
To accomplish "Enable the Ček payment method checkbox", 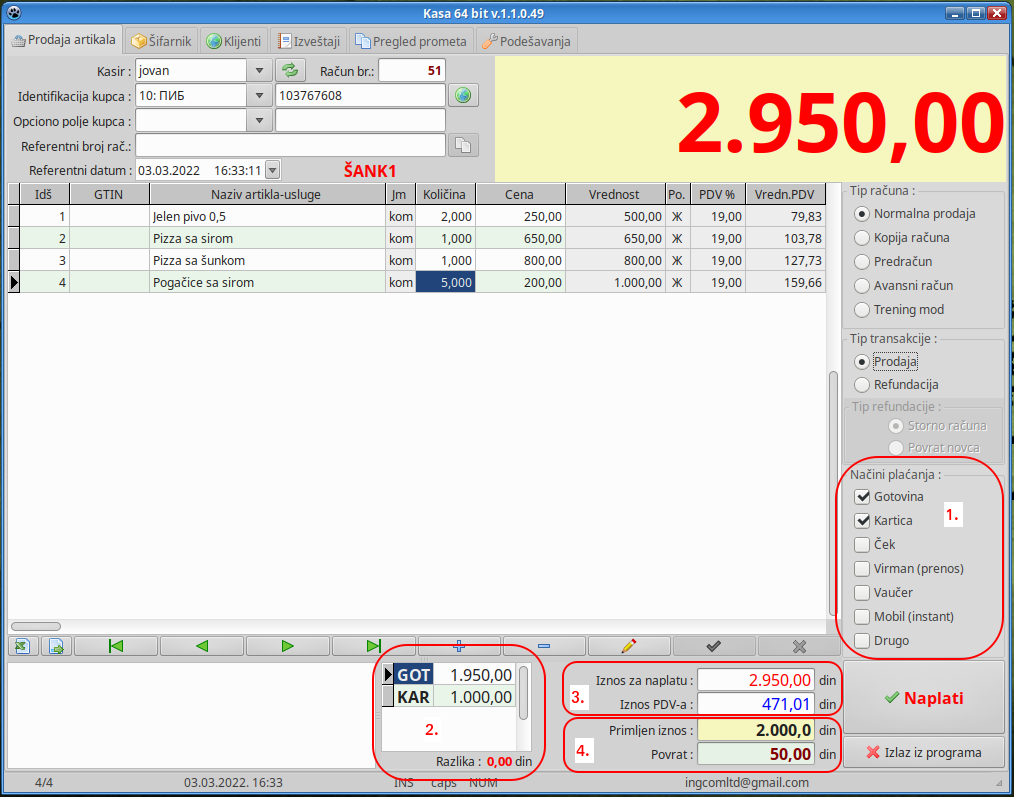I will coord(862,545).
